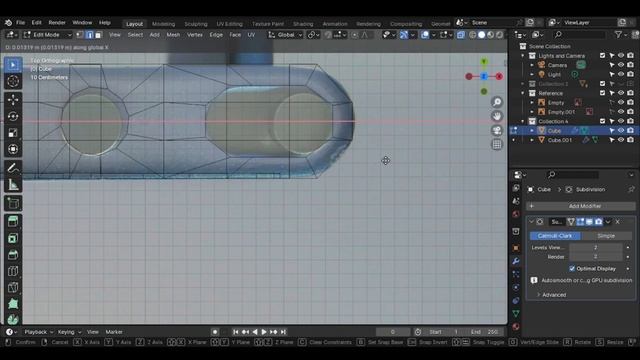Image resolution: width=640 pixels, height=360 pixels.
Task: Enable vertex select mode
Action: (80, 35)
